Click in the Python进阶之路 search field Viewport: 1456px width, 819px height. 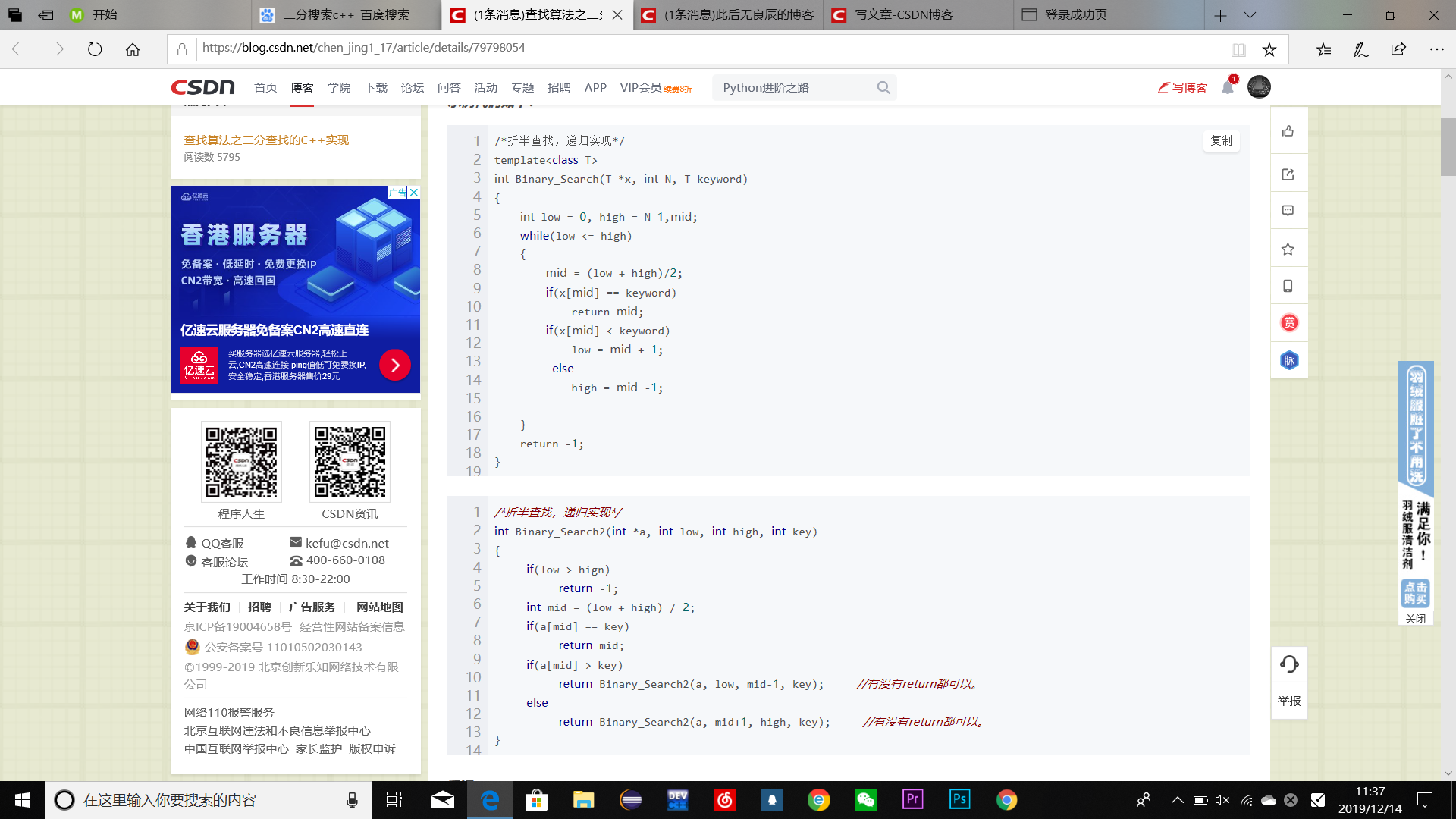792,88
